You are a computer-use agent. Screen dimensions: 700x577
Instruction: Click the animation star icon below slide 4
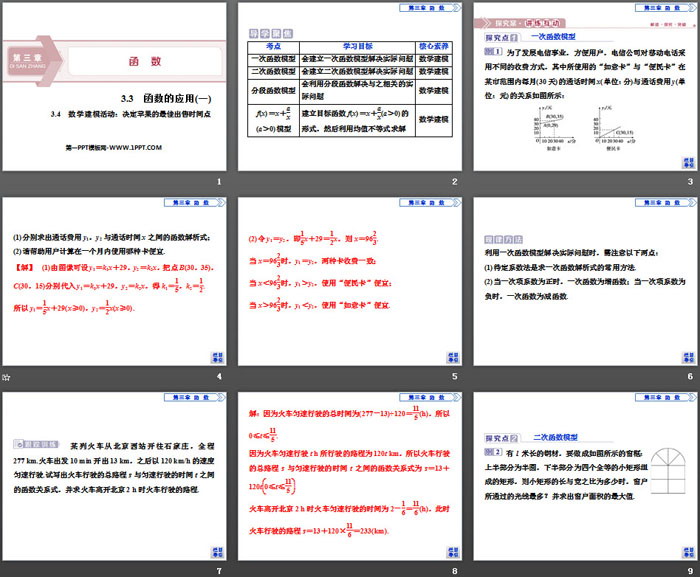click(6, 377)
